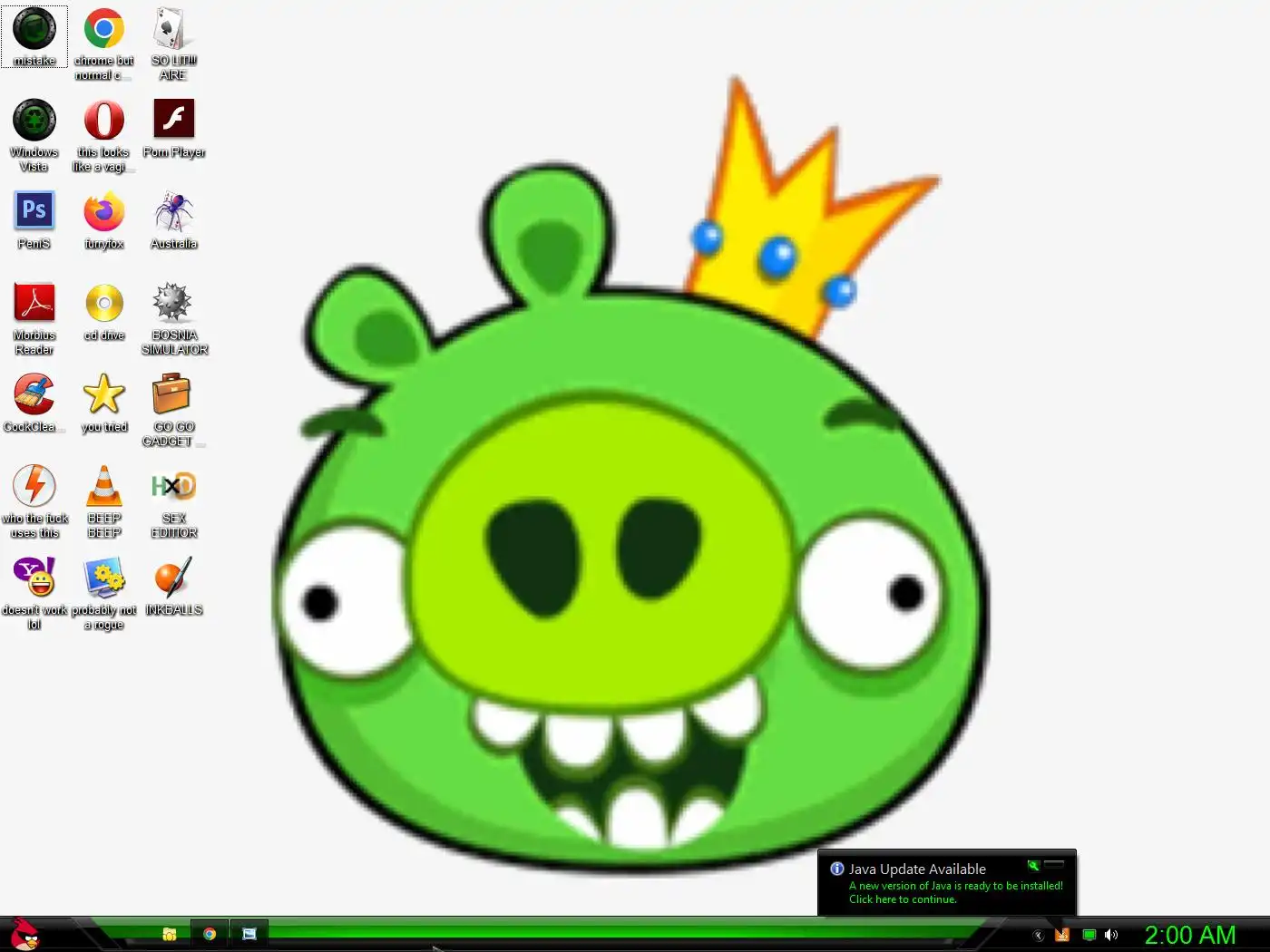Open the green network monitor tray icon

pos(1089,935)
